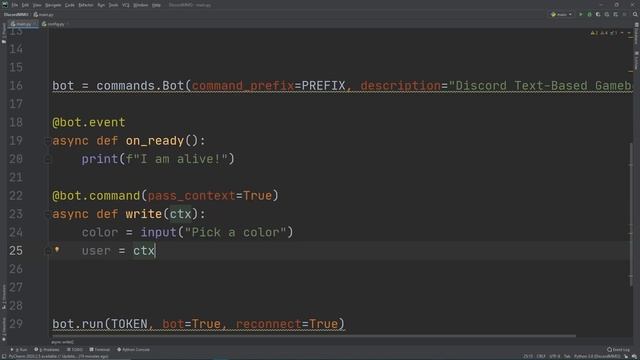640x360 pixels.
Task: Click the vertical editor scrollbar
Action: [631, 215]
